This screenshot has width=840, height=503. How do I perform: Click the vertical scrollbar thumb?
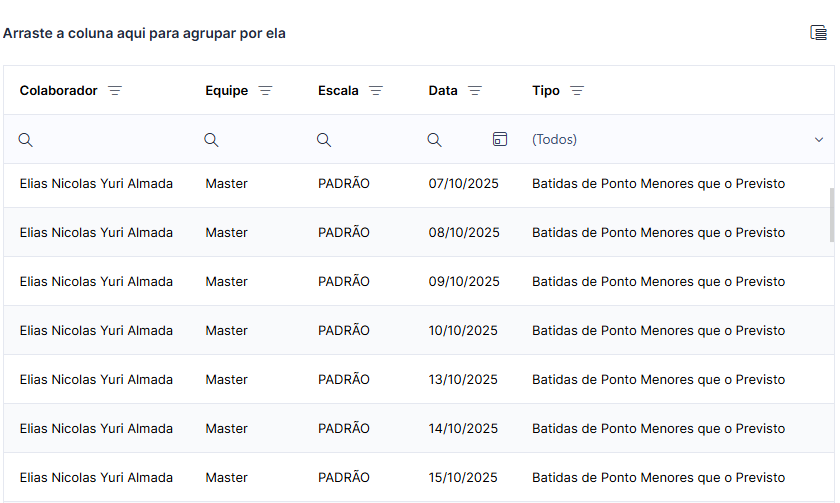[x=831, y=214]
